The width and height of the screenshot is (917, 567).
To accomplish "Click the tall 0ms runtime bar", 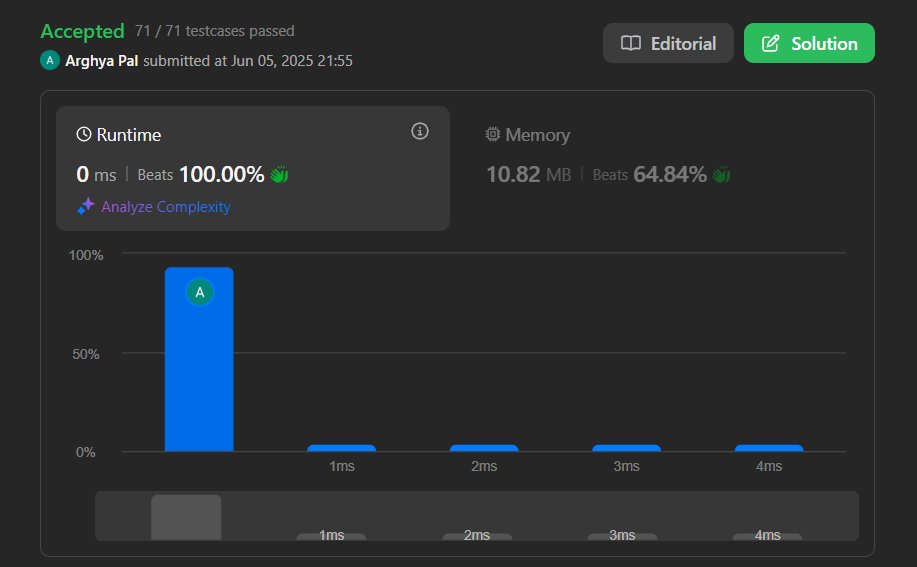I will [199, 359].
